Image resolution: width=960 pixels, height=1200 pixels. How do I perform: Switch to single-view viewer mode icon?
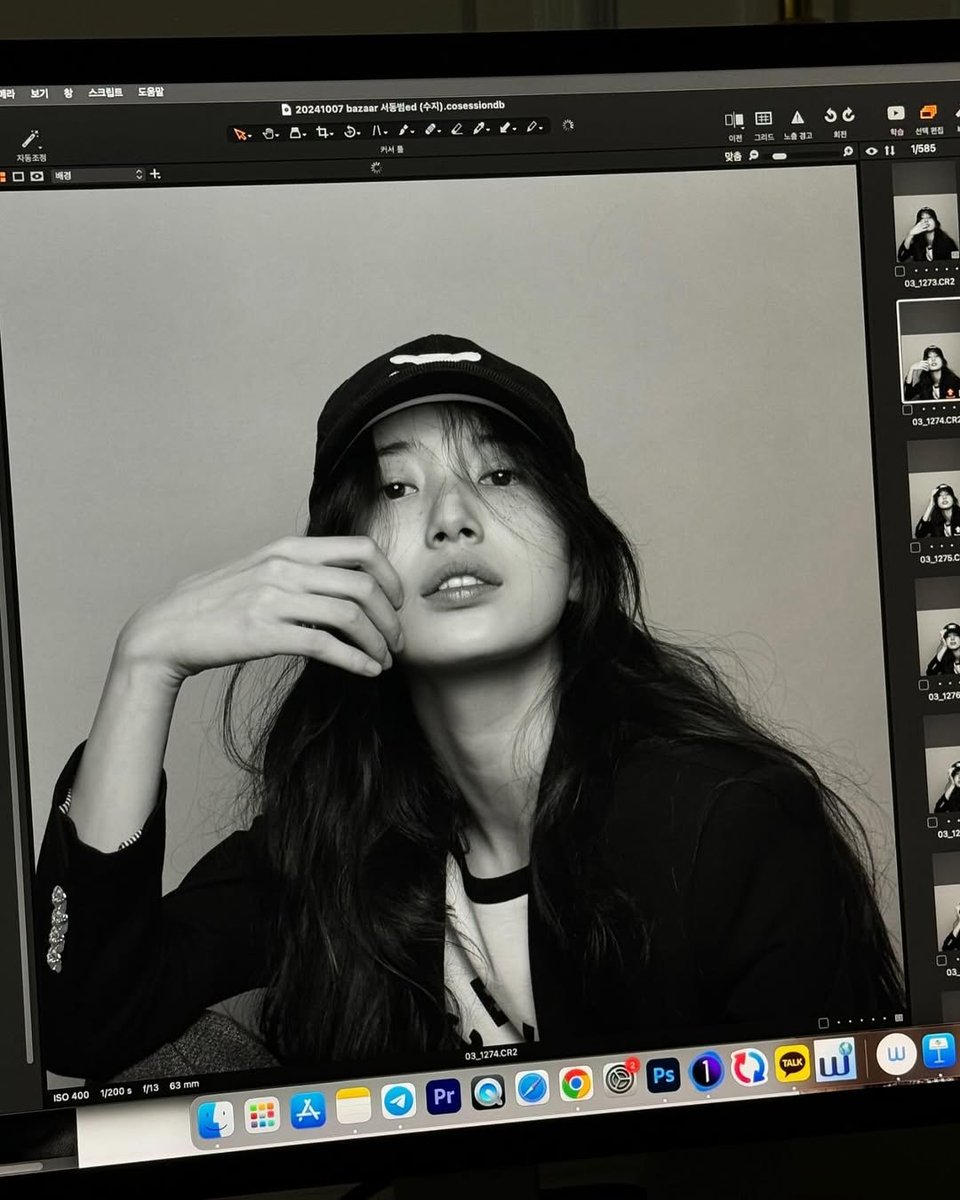click(18, 176)
